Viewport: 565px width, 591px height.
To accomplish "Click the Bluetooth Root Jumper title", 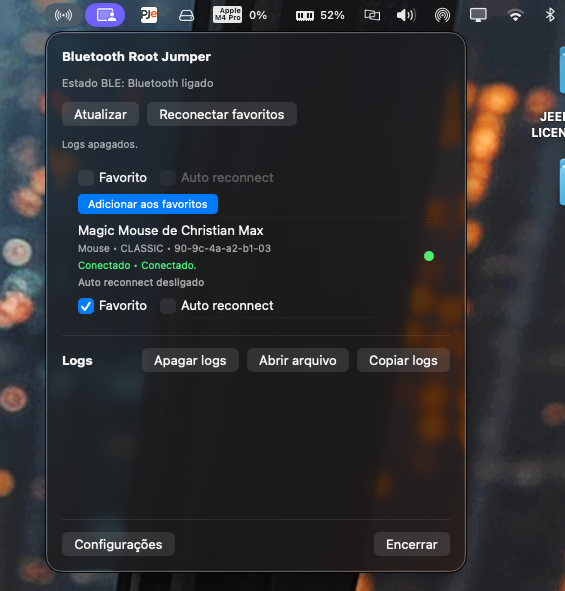I will coord(136,57).
